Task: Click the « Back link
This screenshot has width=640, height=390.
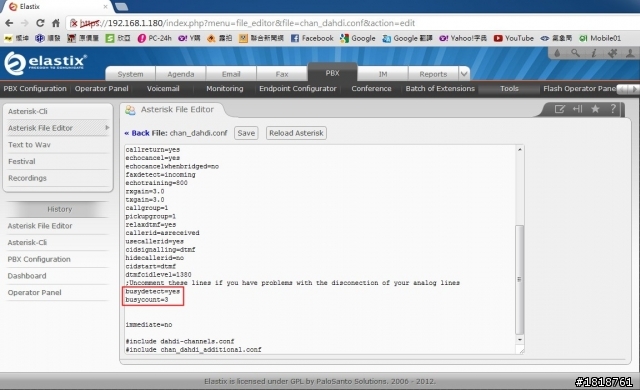Action: pyautogui.click(x=137, y=133)
